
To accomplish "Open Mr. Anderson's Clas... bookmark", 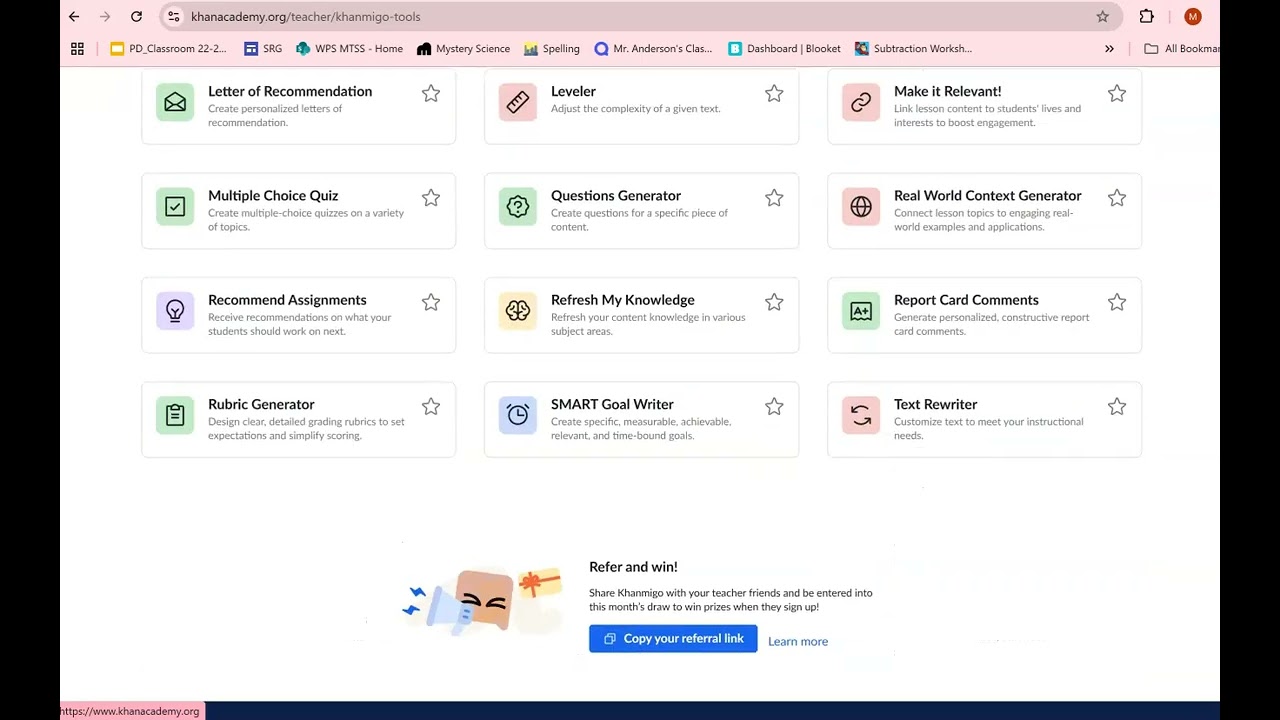I will [653, 48].
